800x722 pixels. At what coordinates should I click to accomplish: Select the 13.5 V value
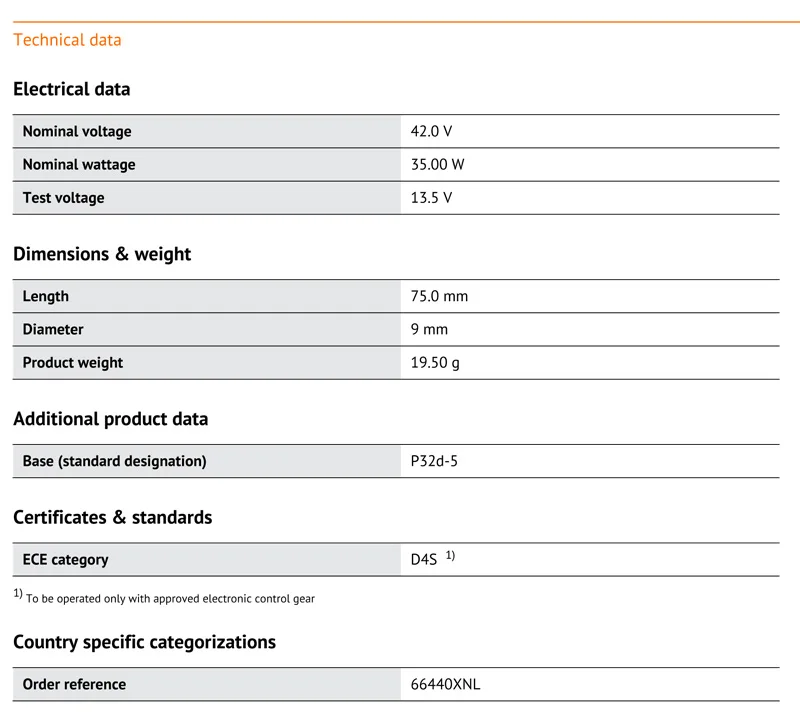click(431, 198)
